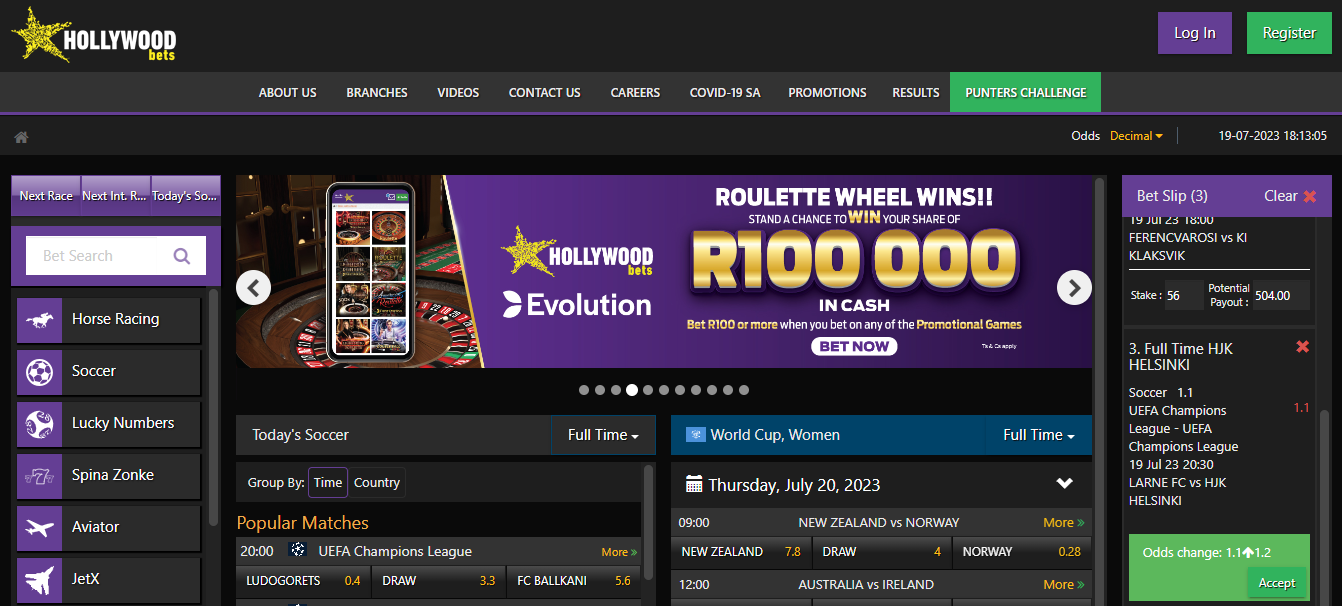
Task: Open Today's Soccer Full Time dropdown
Action: click(603, 435)
